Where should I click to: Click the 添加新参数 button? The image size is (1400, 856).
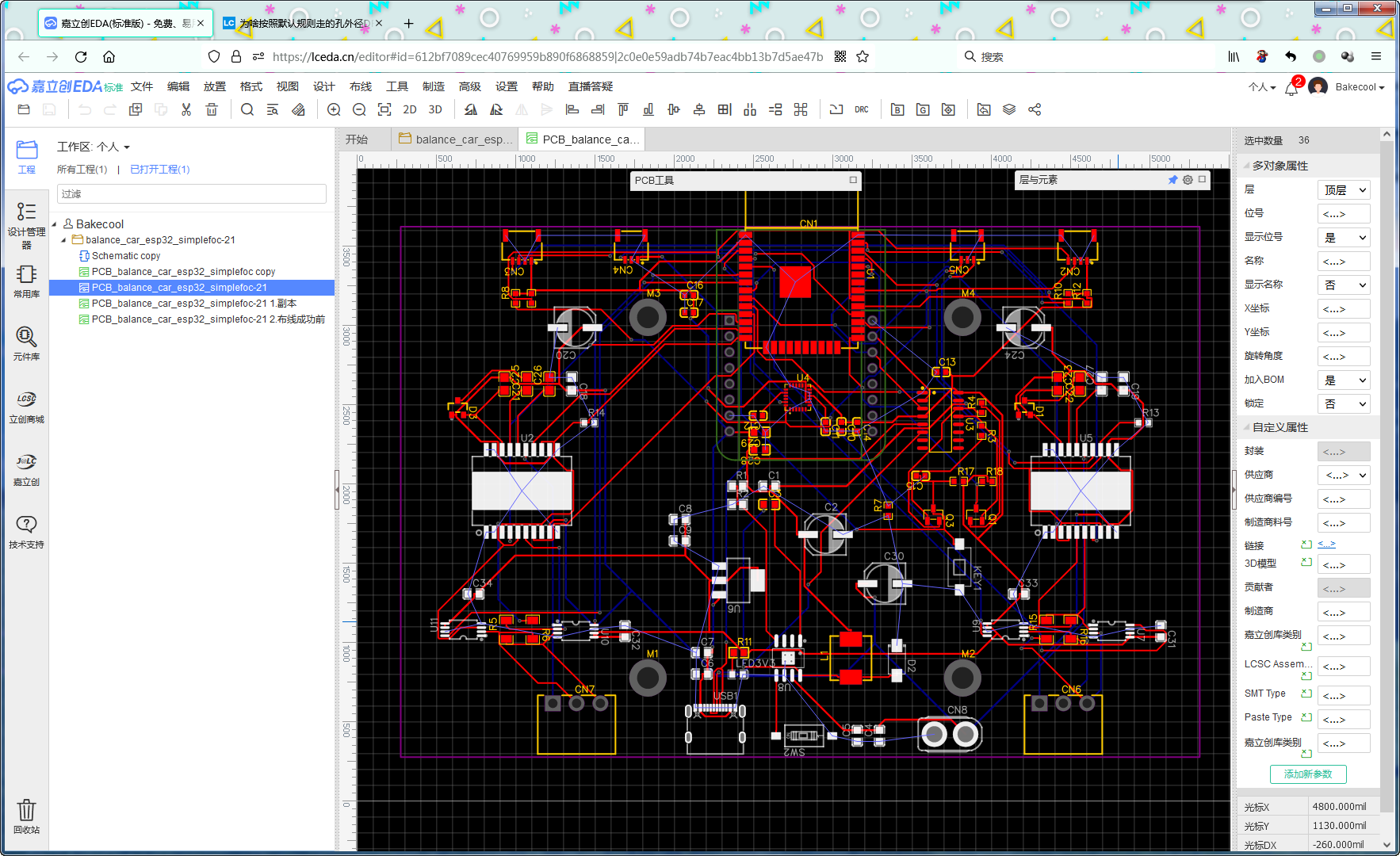pos(1308,774)
